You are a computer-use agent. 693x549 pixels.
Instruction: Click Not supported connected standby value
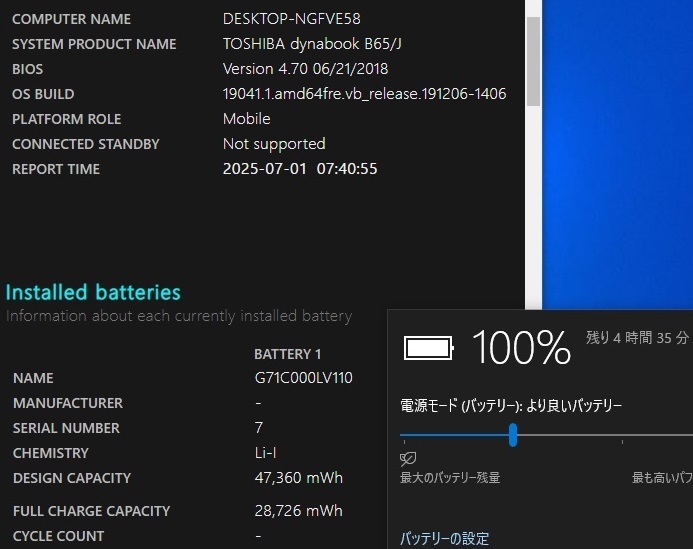(x=274, y=144)
